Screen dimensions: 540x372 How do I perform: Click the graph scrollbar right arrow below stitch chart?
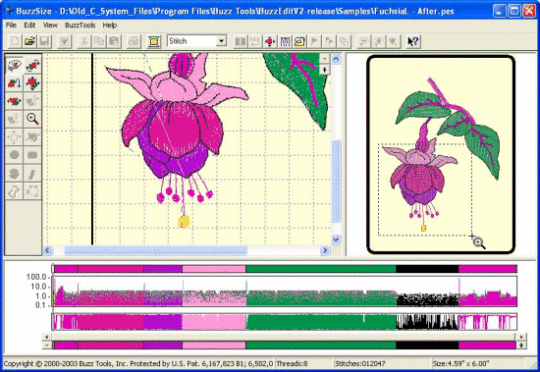[522, 337]
